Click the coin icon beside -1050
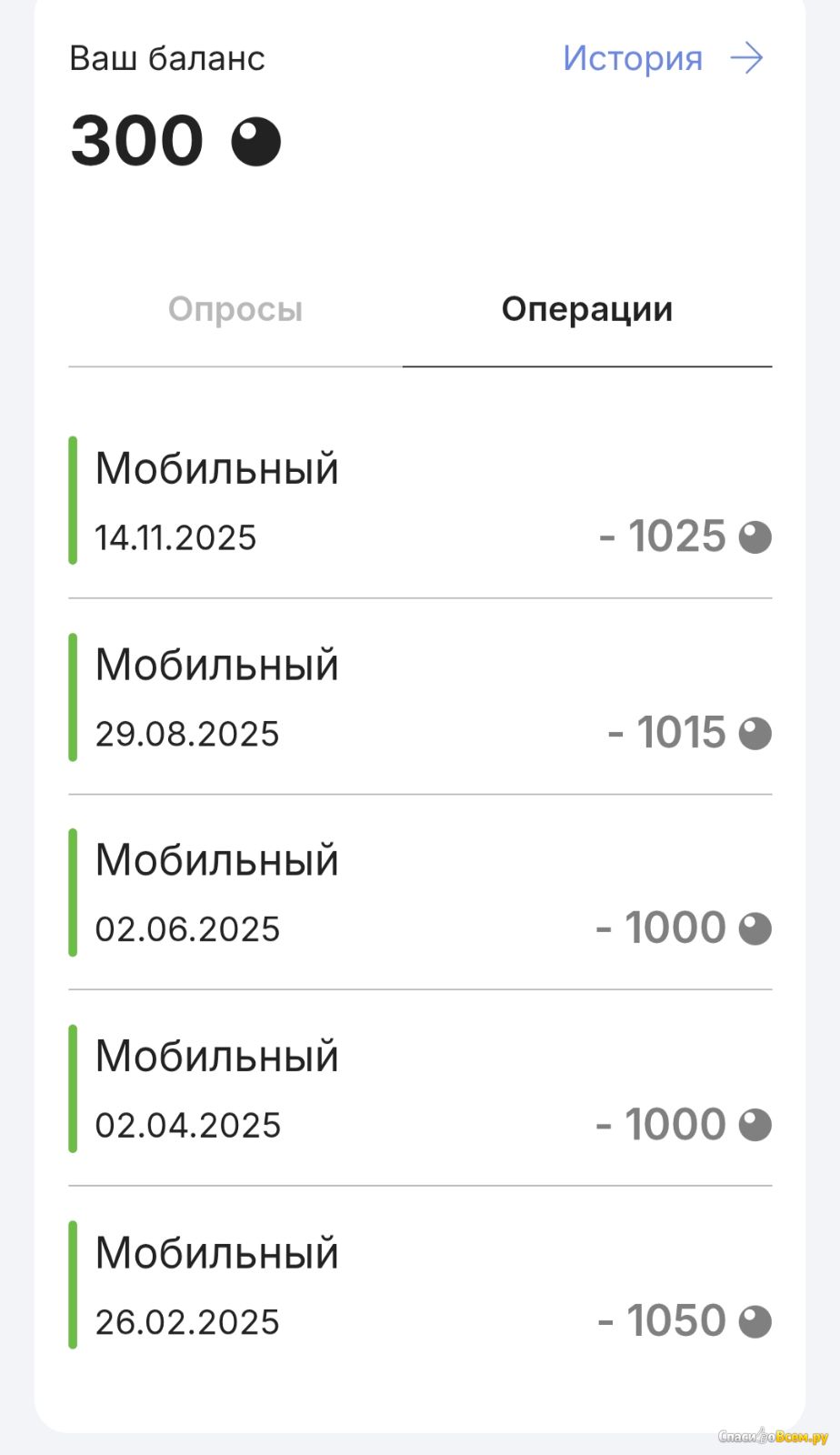 click(755, 1322)
